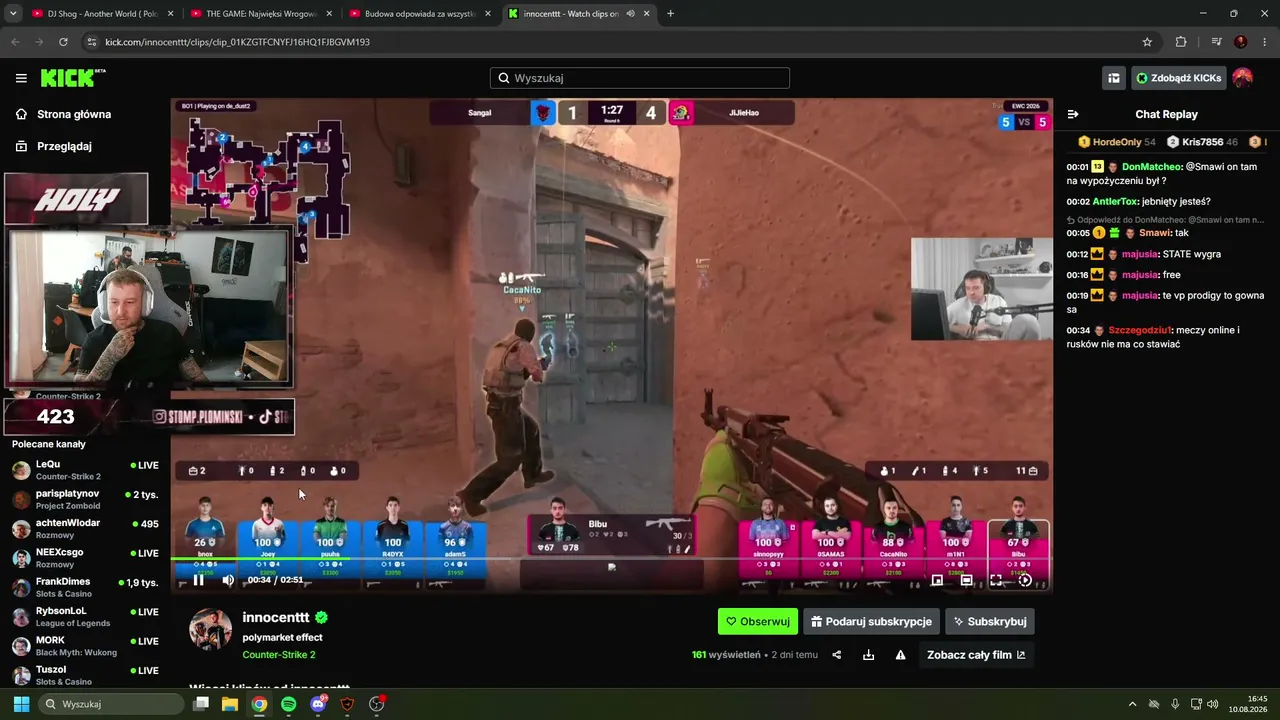Click the Smawi chat username
The width and height of the screenshot is (1280, 720).
(1155, 233)
